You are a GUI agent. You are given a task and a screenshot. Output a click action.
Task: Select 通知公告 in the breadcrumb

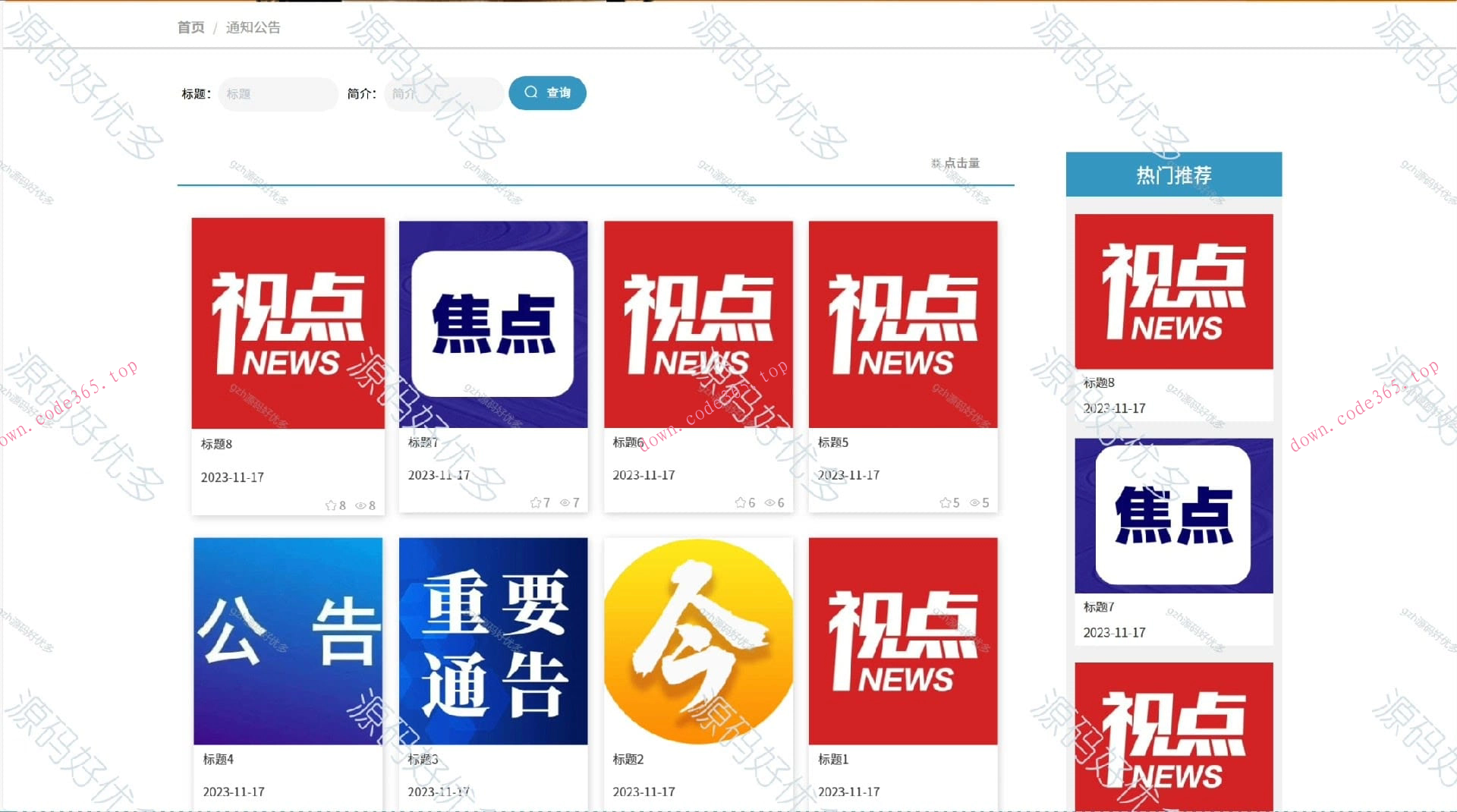tap(253, 27)
